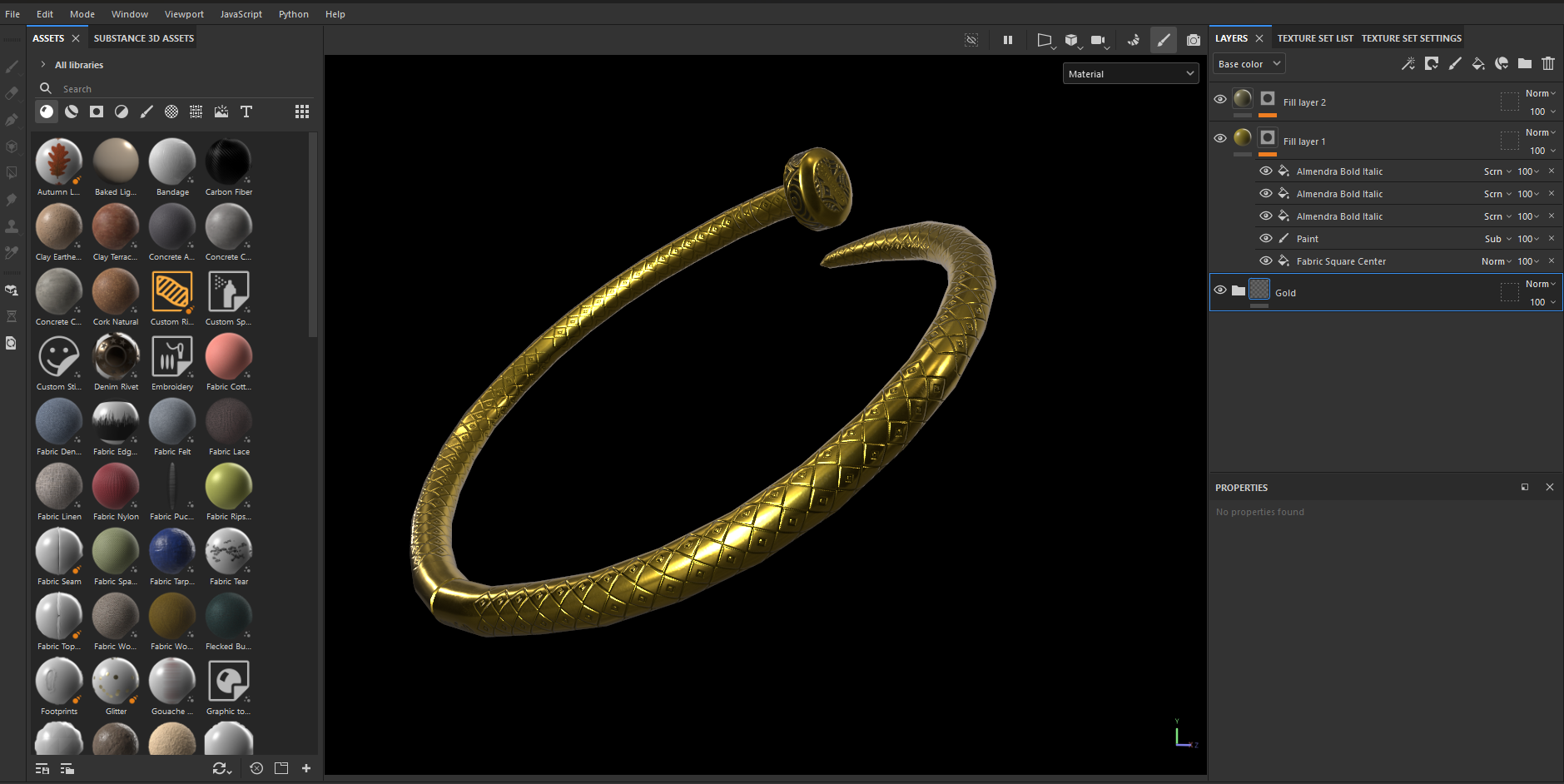Open the Substance 3D Assets tab
The width and height of the screenshot is (1564, 784).
[x=143, y=38]
